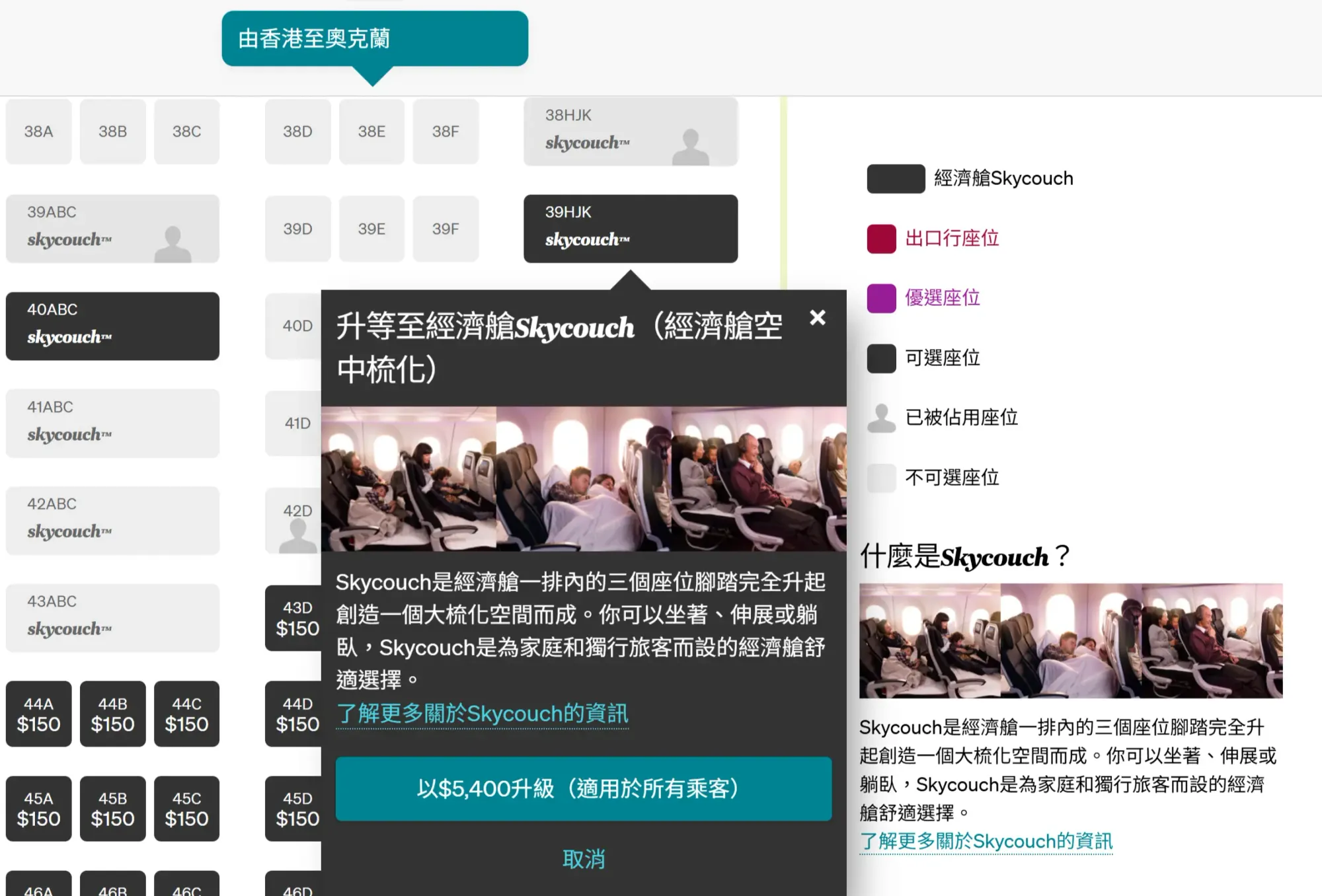The width and height of the screenshot is (1322, 896).
Task: Click the preferred seat purple swatch
Action: pos(881,298)
